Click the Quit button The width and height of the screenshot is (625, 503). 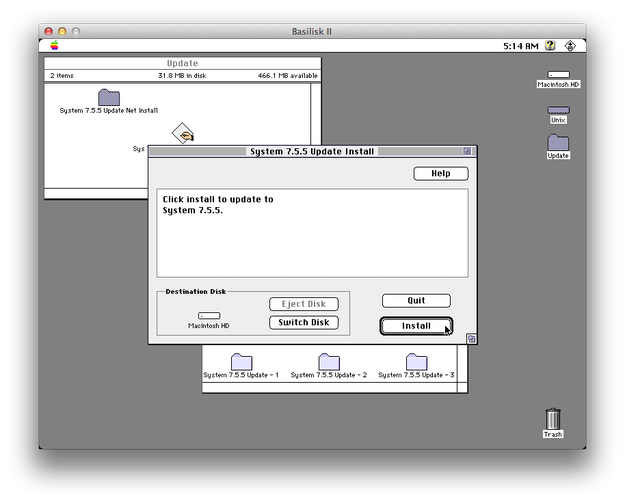(x=416, y=301)
